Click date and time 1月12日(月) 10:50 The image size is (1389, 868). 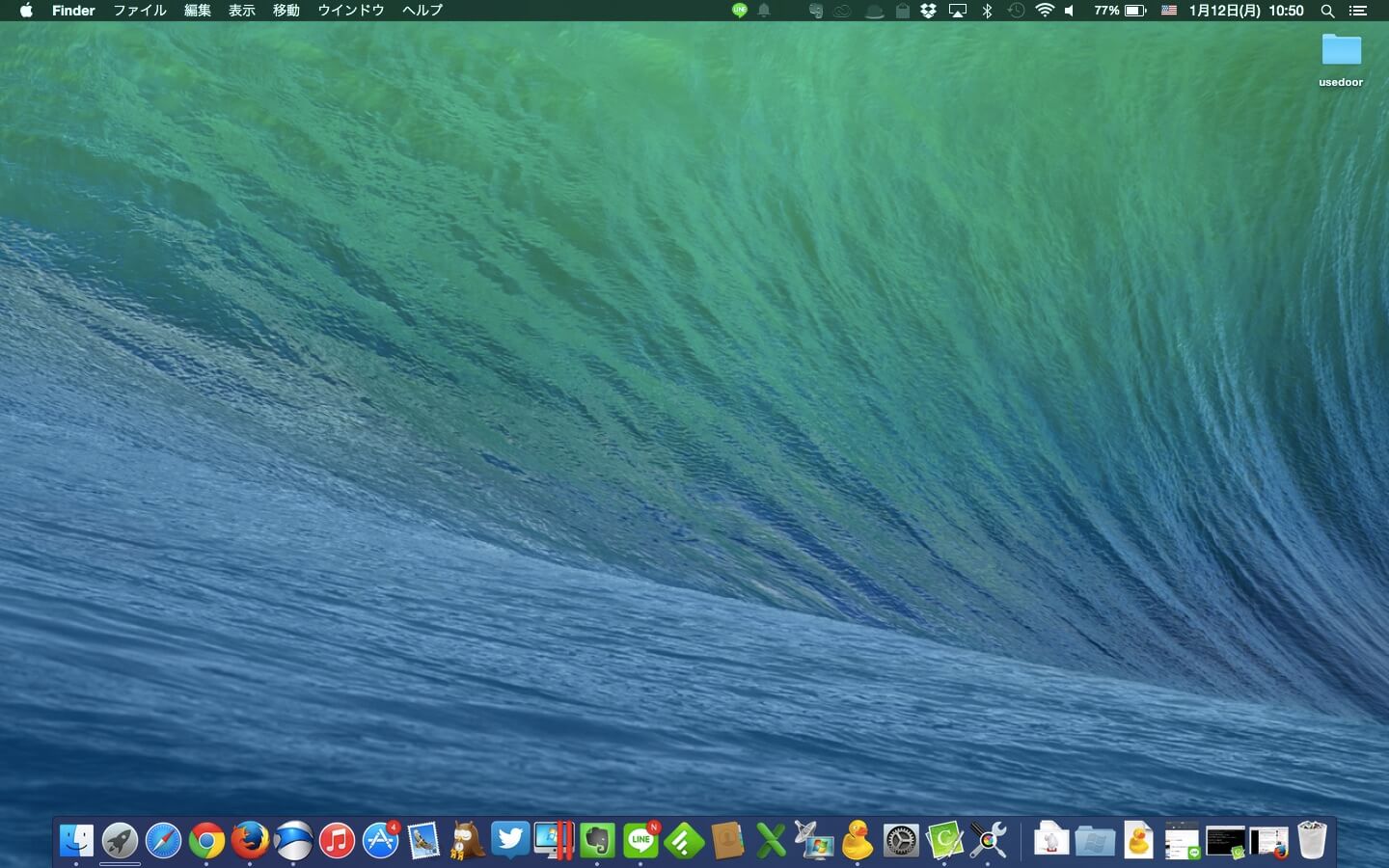coord(1246,11)
